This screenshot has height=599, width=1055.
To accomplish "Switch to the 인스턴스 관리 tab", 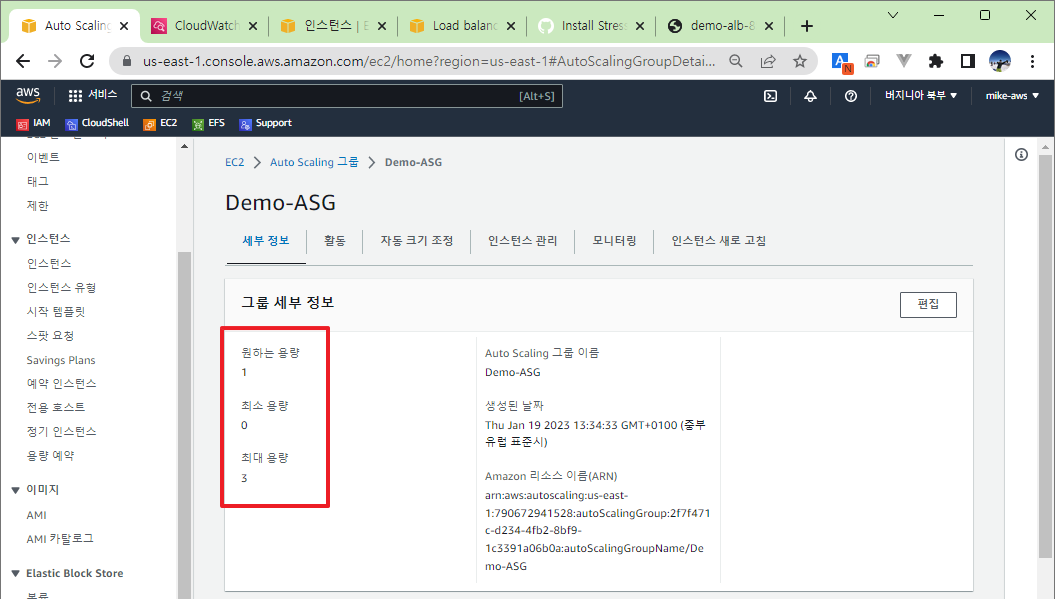I will (x=522, y=241).
